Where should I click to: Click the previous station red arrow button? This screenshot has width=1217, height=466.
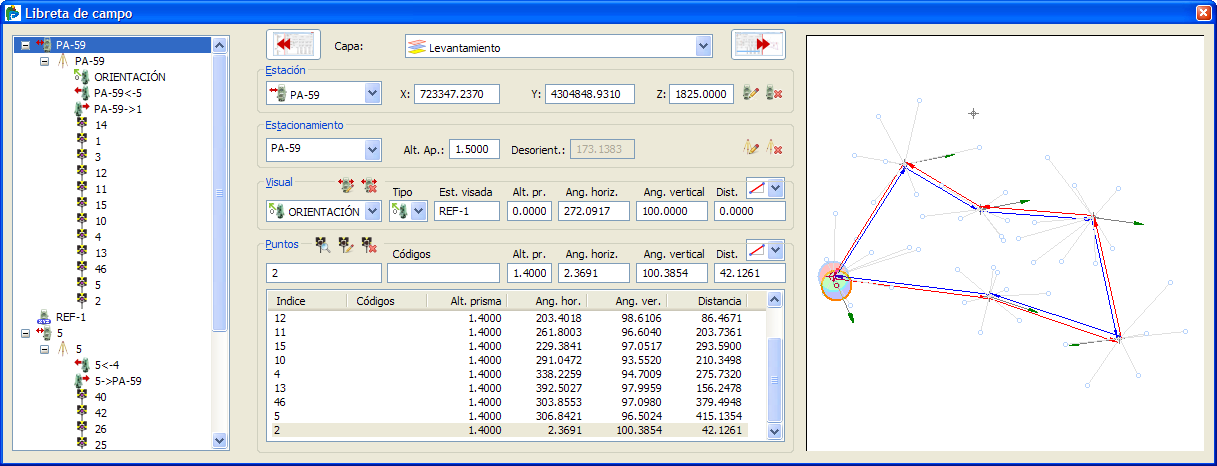pos(293,46)
